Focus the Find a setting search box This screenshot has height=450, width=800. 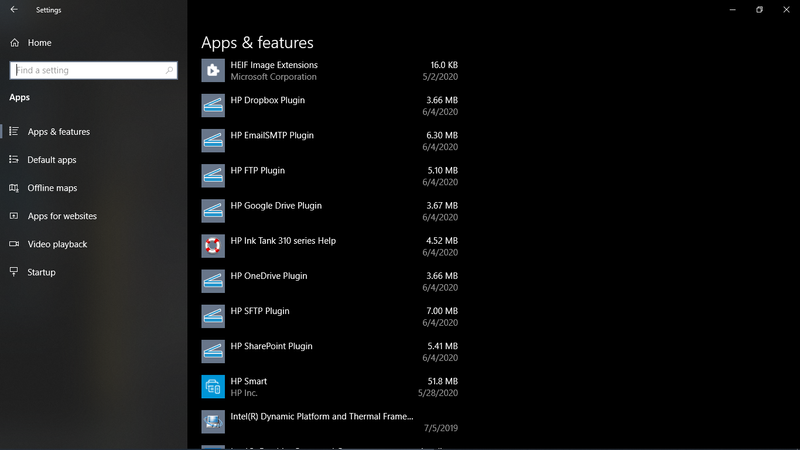(93, 70)
